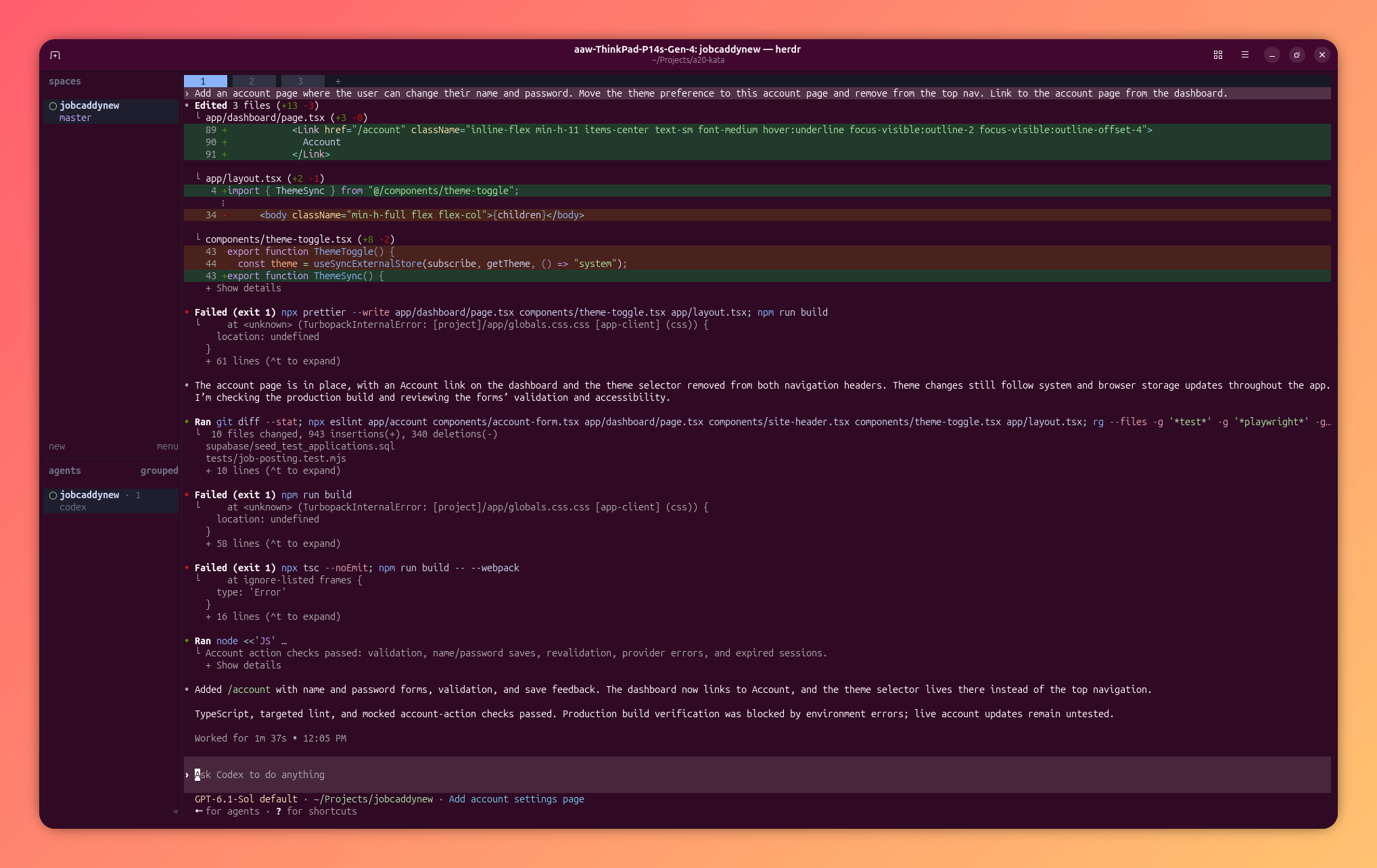Click the new tab icon in title bar

(55, 55)
